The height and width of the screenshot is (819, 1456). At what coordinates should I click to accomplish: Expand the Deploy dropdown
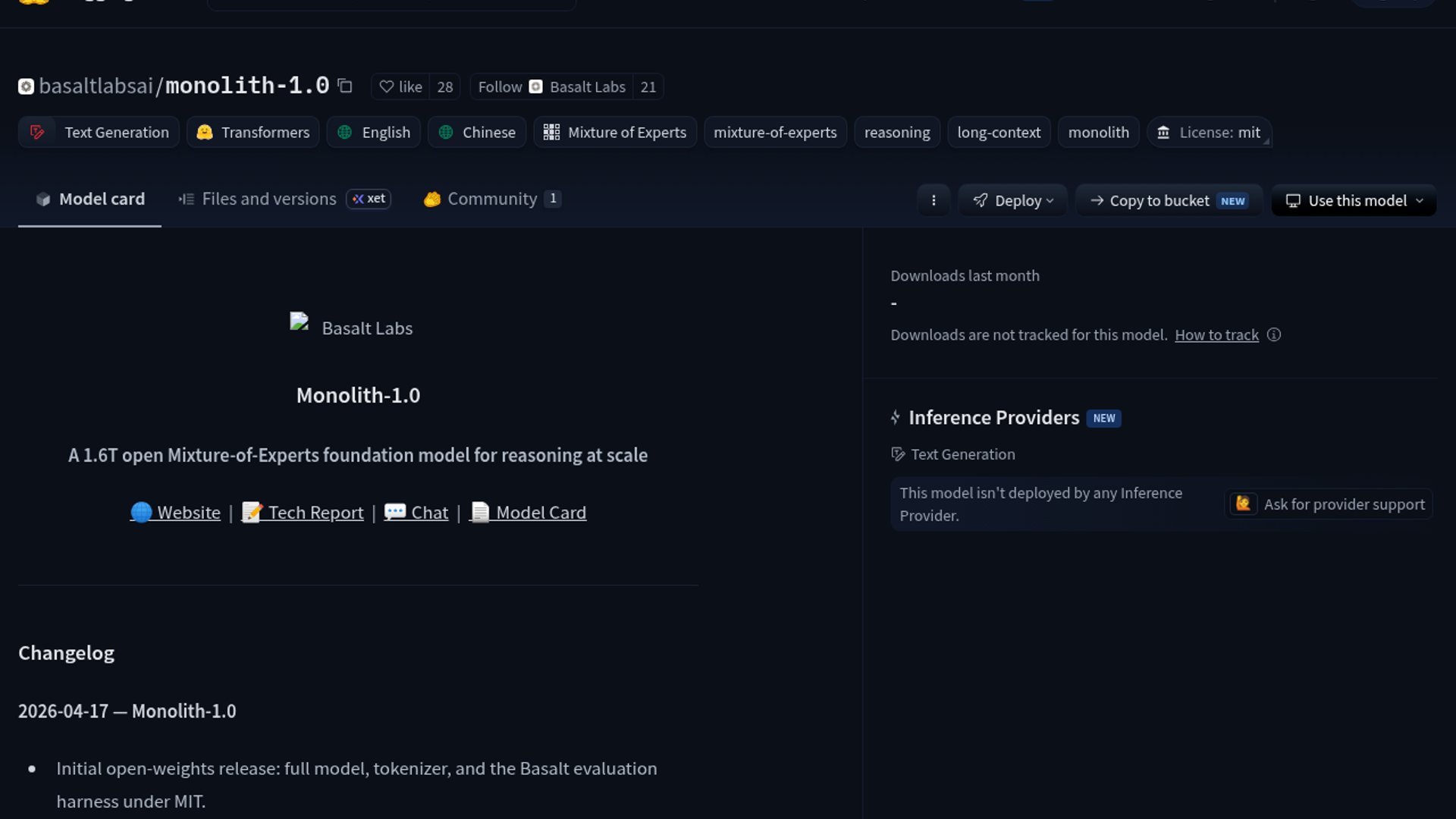point(1012,200)
